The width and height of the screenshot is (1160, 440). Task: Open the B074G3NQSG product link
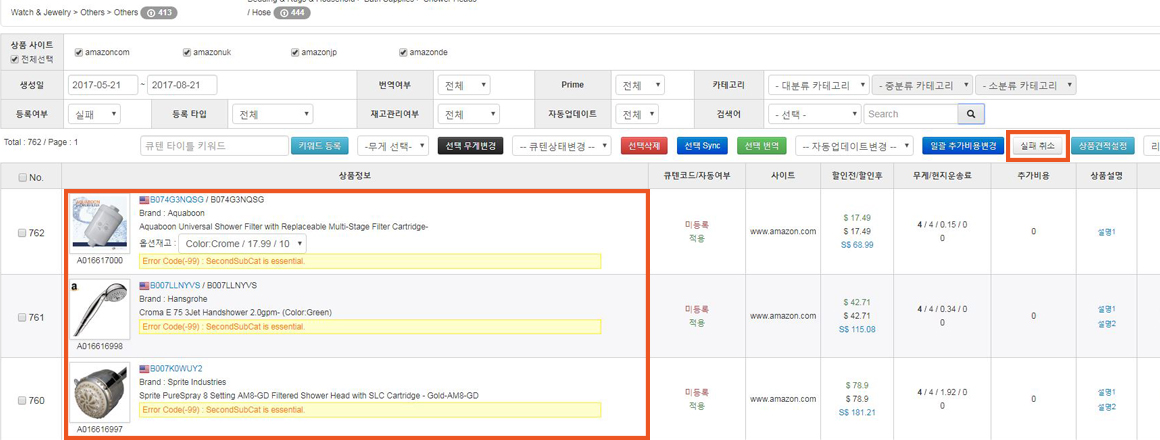[177, 200]
